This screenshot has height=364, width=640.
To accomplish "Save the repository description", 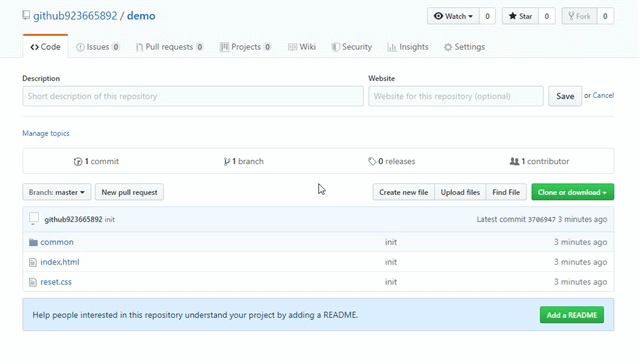I will [x=565, y=96].
